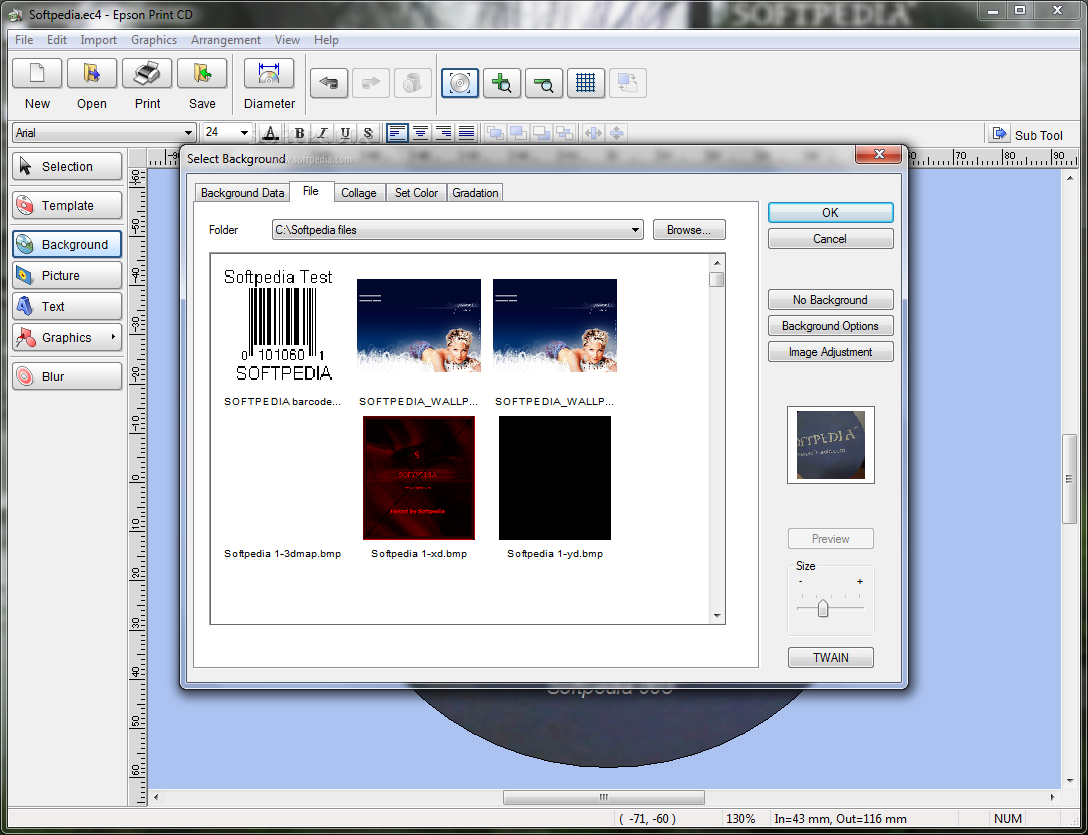Open the Template tool
This screenshot has width=1088, height=835.
pos(67,205)
